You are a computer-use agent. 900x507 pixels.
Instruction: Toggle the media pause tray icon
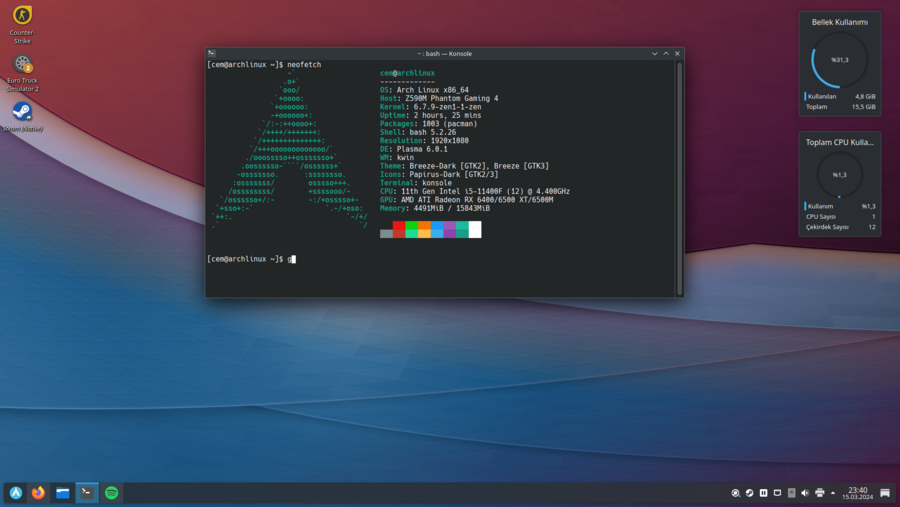tap(763, 493)
